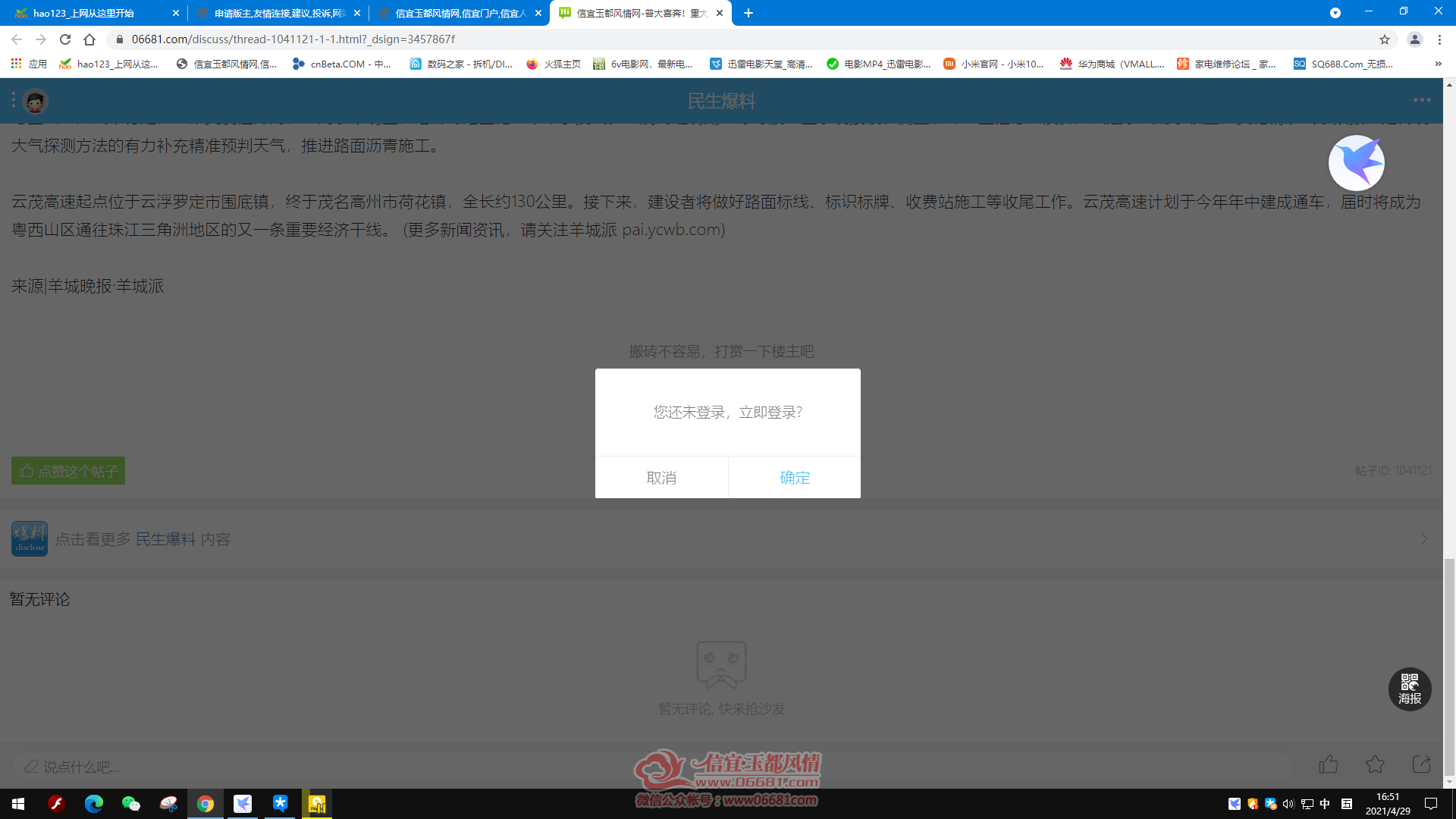Expand the bookmarks overflow chevron

(x=1439, y=64)
